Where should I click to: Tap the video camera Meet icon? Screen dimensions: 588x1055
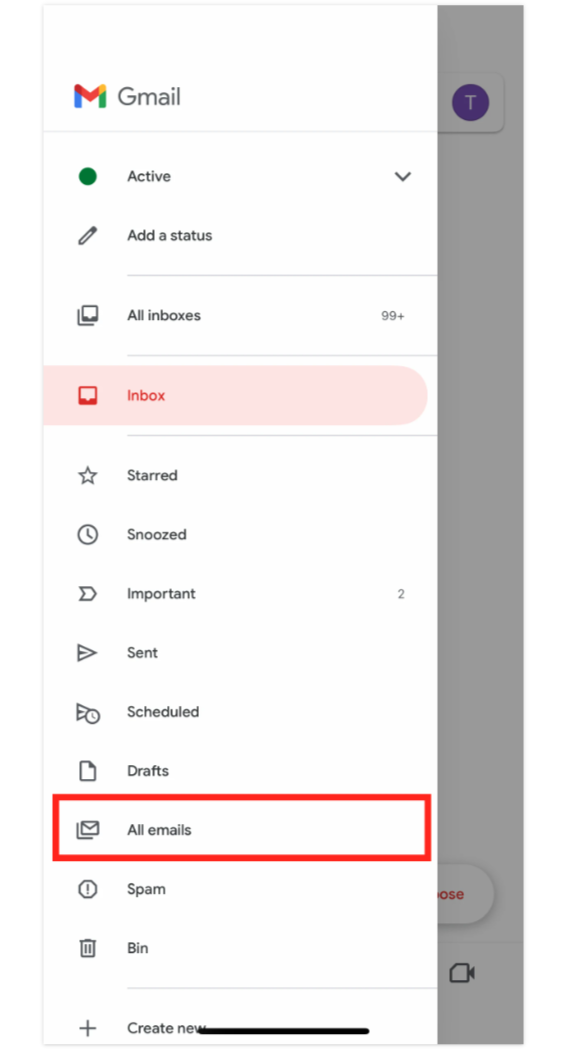tap(462, 973)
